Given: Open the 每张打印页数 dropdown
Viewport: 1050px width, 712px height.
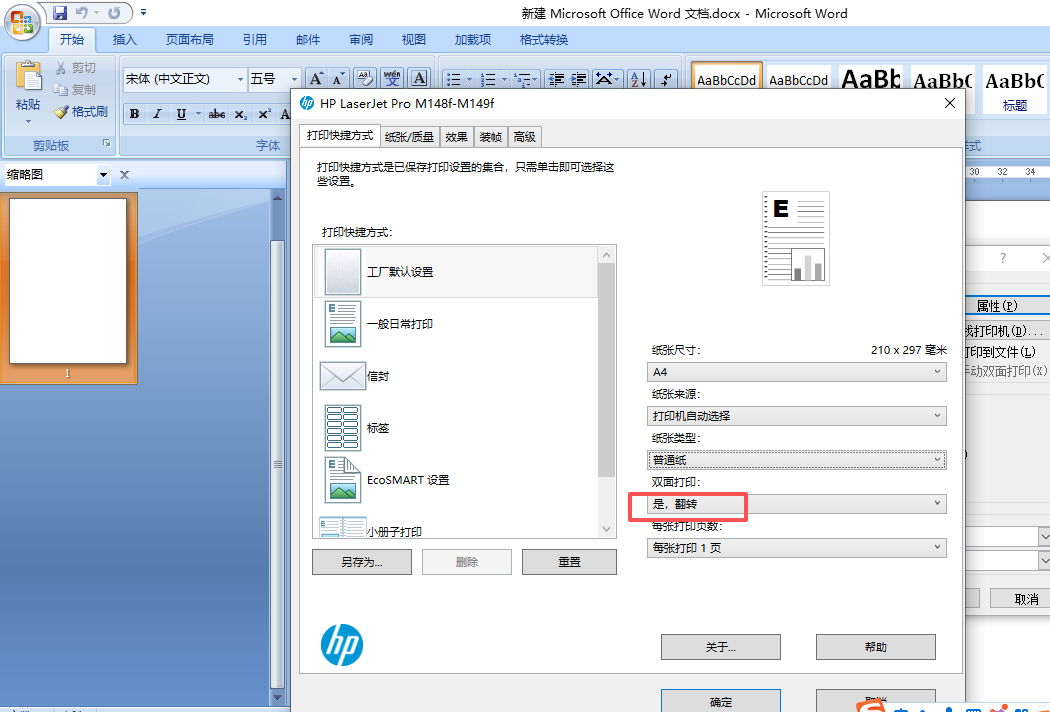Looking at the screenshot, I should coord(796,548).
